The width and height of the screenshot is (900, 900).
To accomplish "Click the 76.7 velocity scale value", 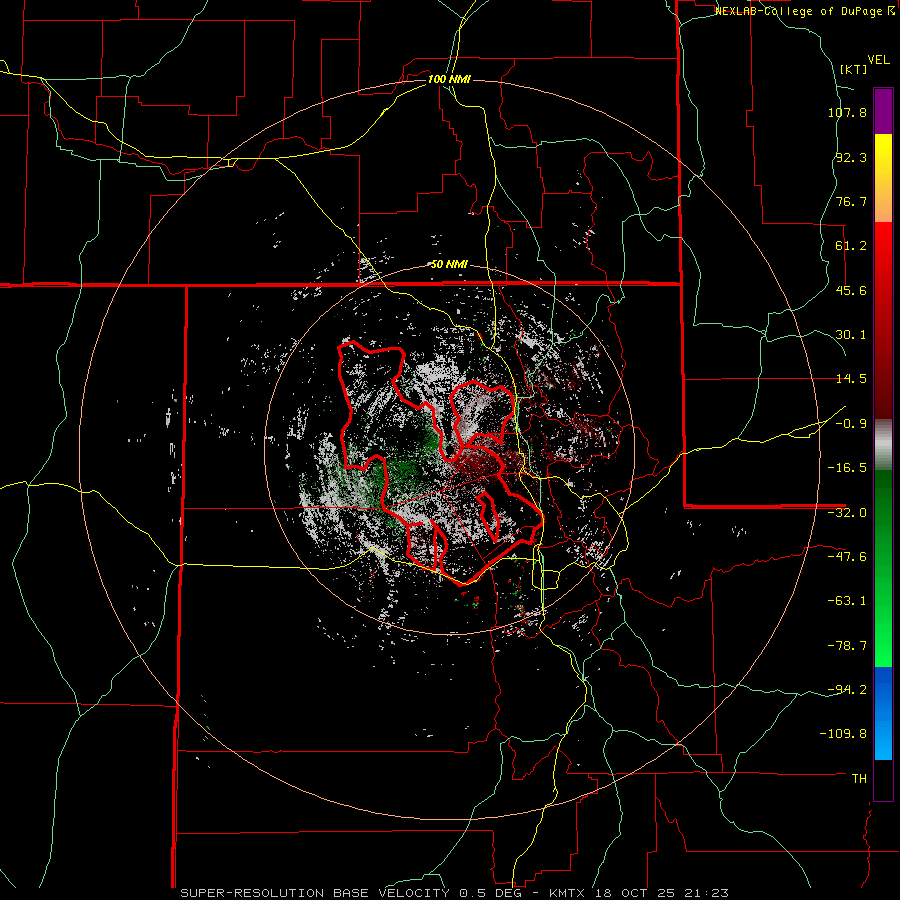I will tap(851, 201).
